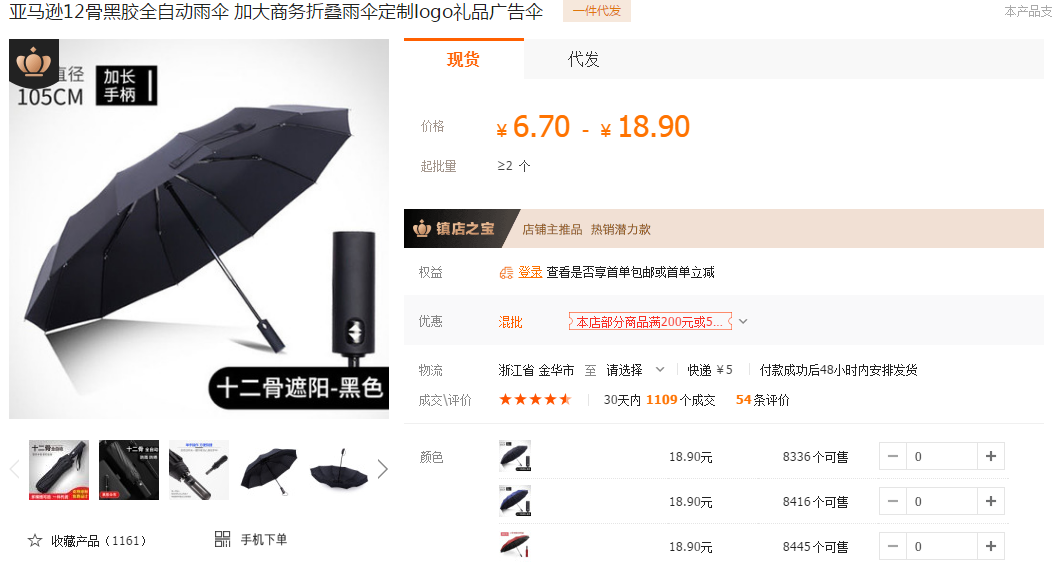Select the red umbrella color swatch
This screenshot has height=565, width=1052.
click(x=515, y=546)
